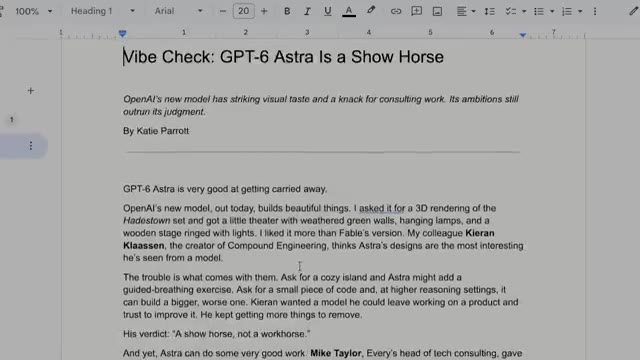Click the bold name 'Mike Taylor'
The image size is (640, 360).
(336, 353)
